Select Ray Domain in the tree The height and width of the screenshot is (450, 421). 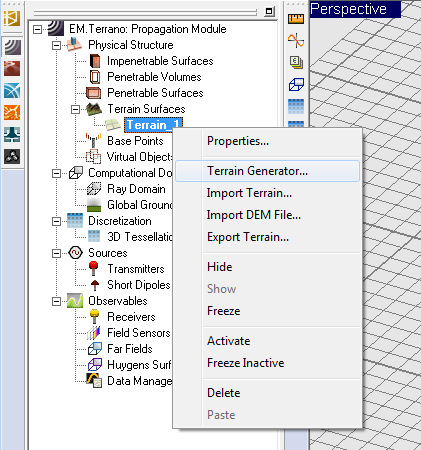136,189
